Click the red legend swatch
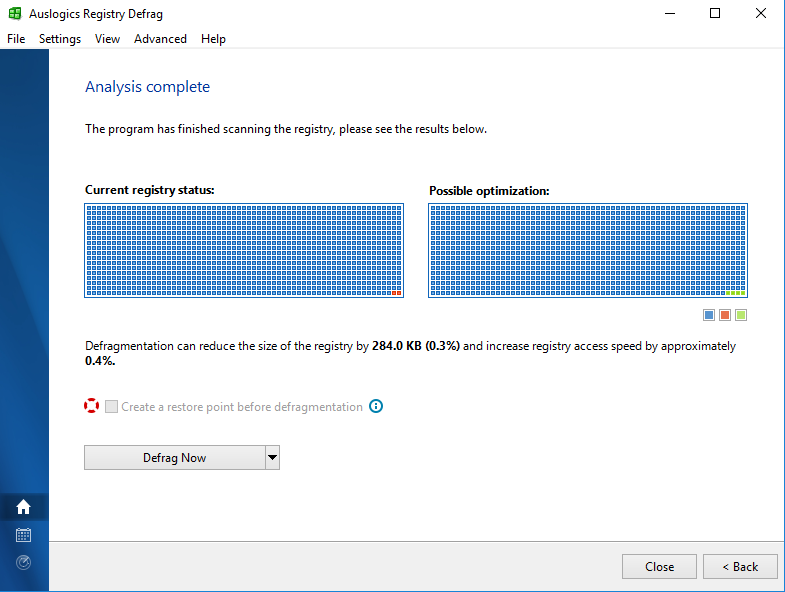The height and width of the screenshot is (592, 785). [x=725, y=315]
